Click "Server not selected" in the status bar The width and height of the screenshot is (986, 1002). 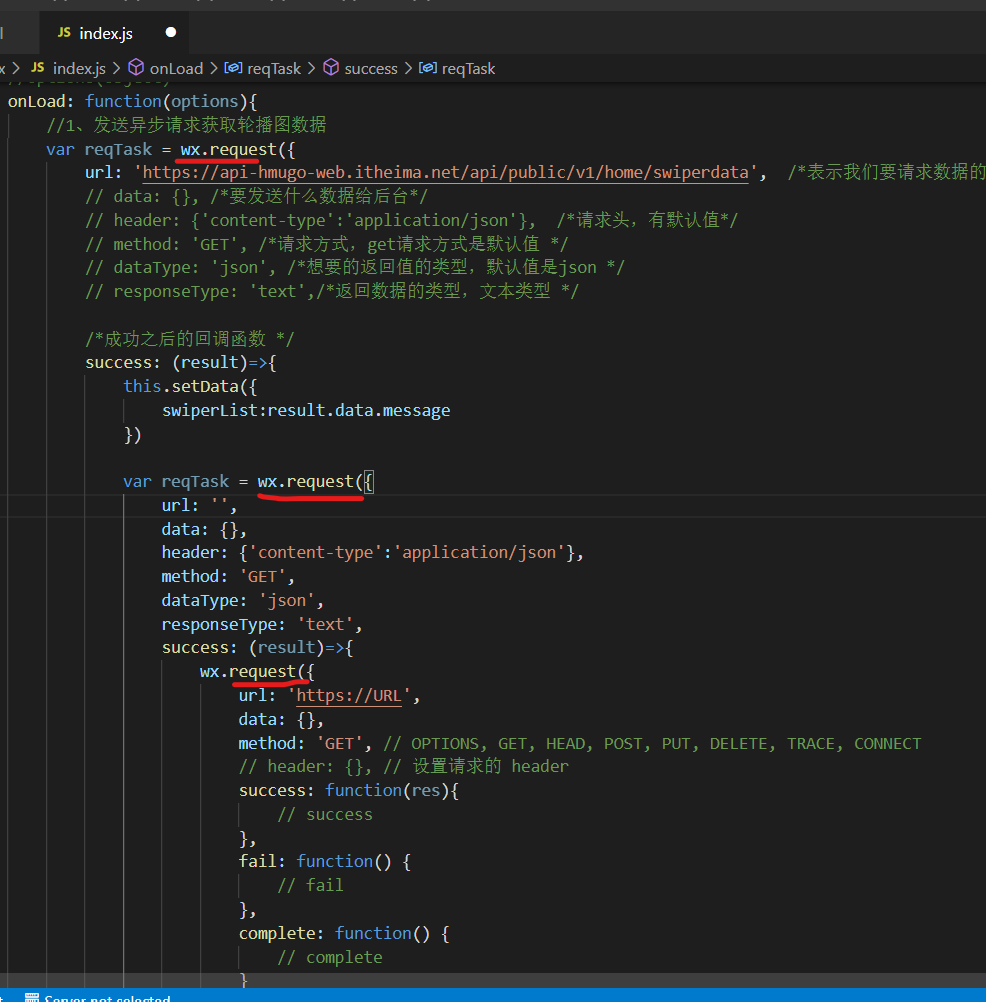point(108,998)
